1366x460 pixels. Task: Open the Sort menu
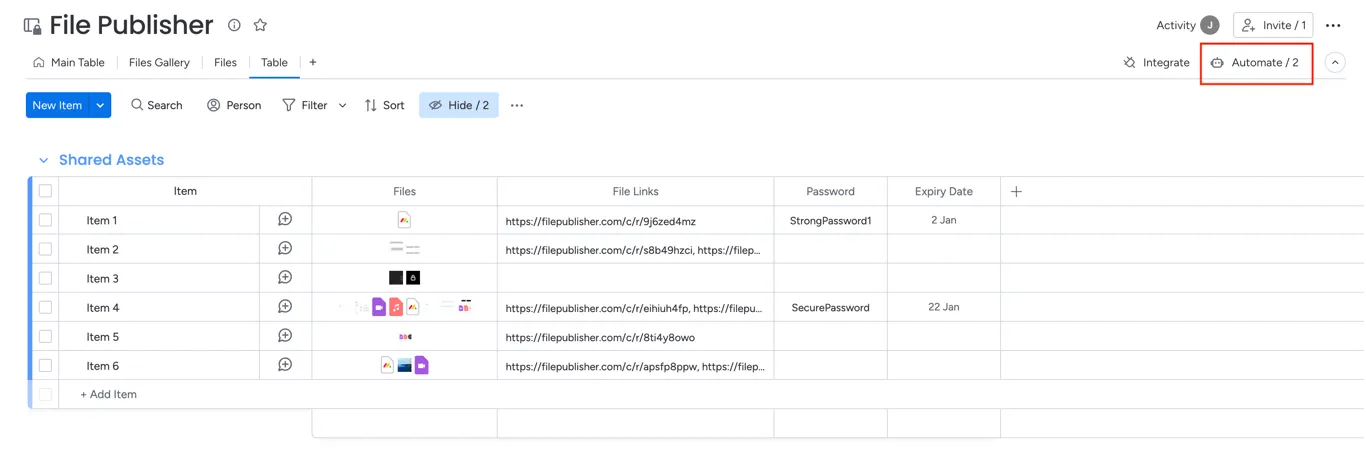pyautogui.click(x=385, y=105)
